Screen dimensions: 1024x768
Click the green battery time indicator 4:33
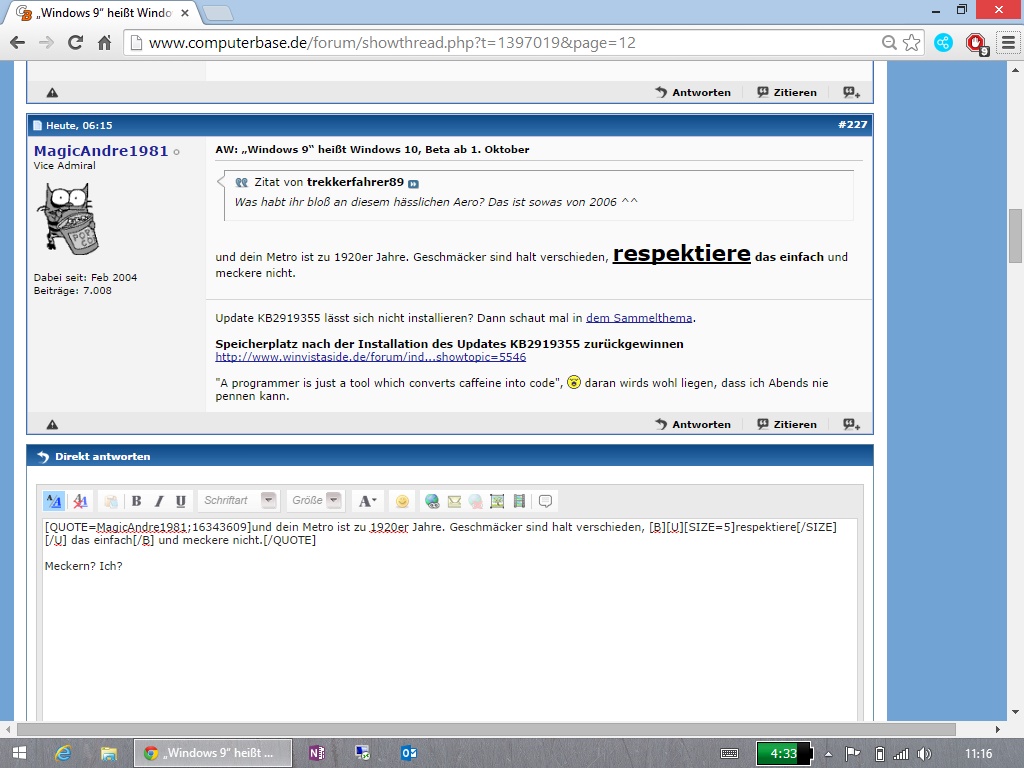pos(783,754)
